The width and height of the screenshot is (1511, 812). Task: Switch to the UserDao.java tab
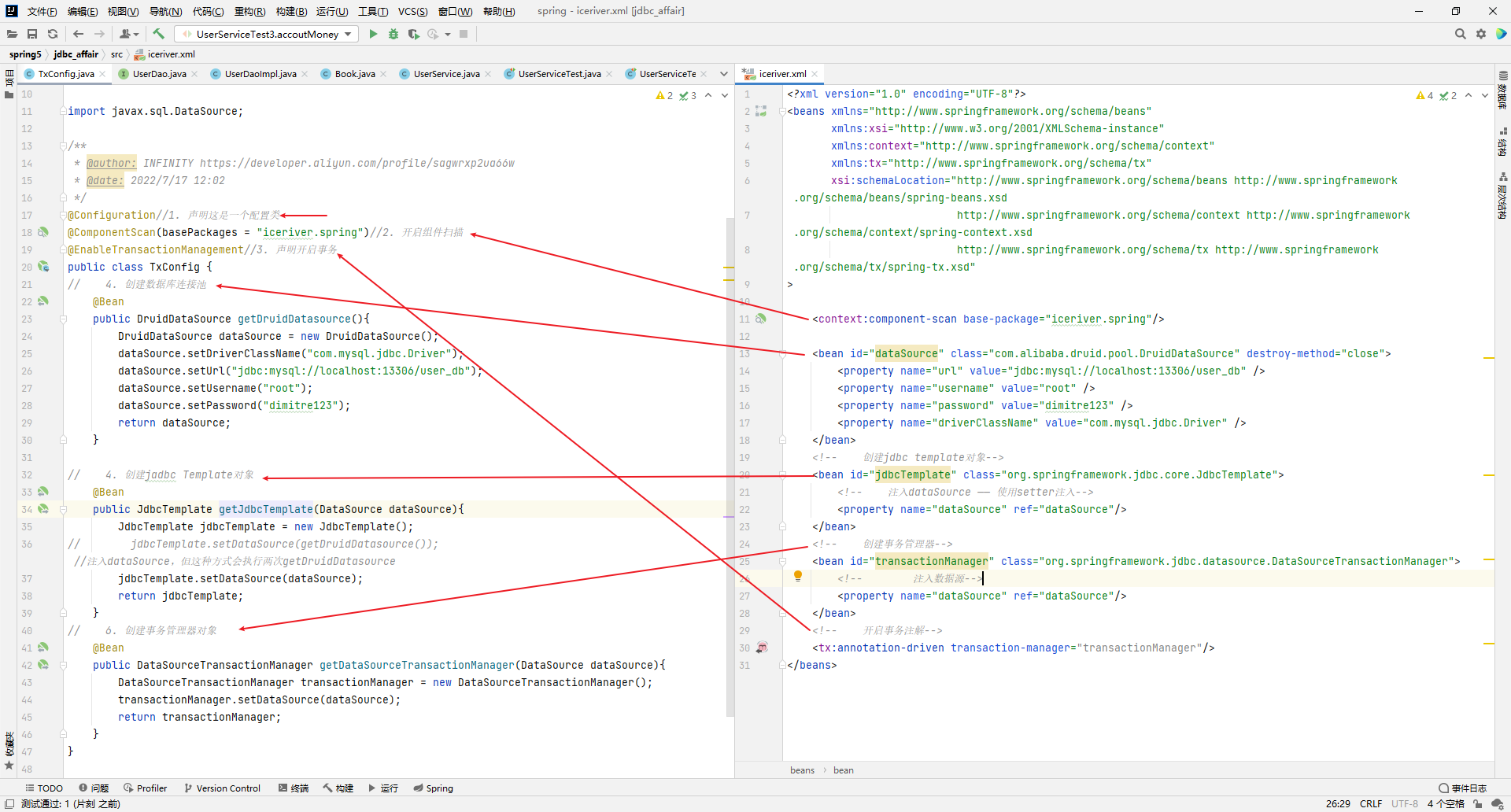click(x=159, y=74)
